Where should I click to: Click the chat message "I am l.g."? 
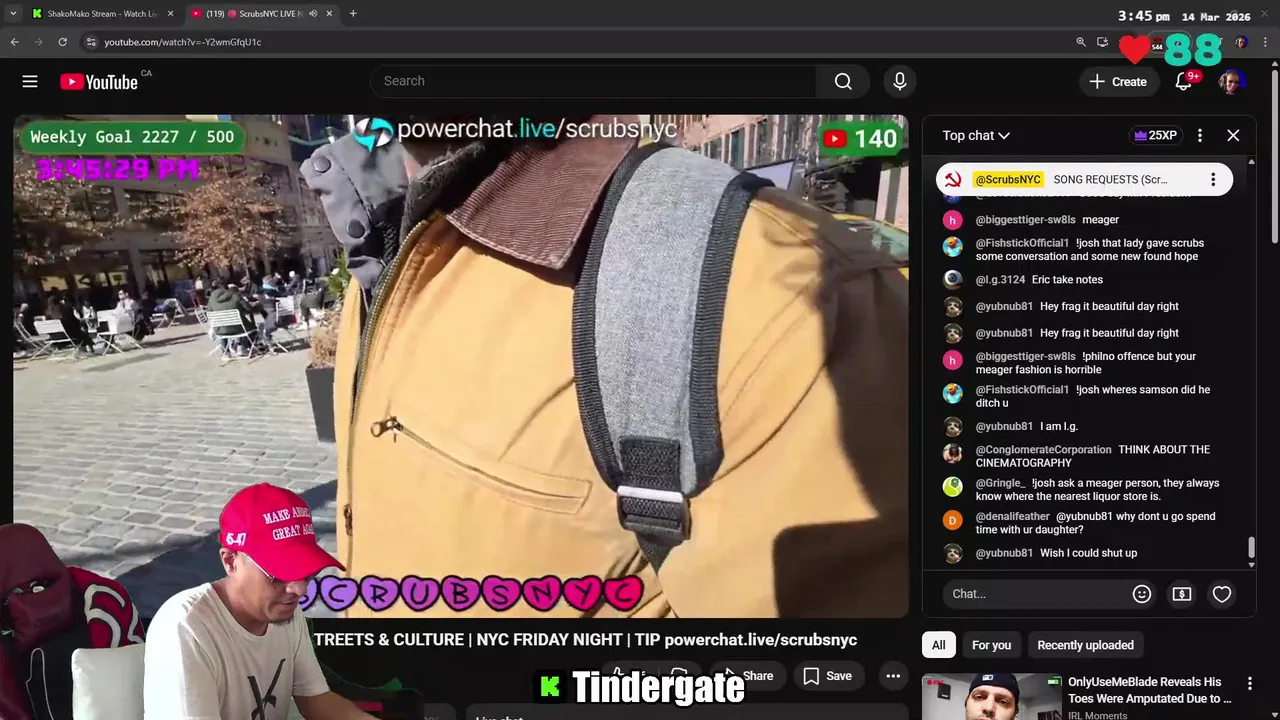(1058, 426)
